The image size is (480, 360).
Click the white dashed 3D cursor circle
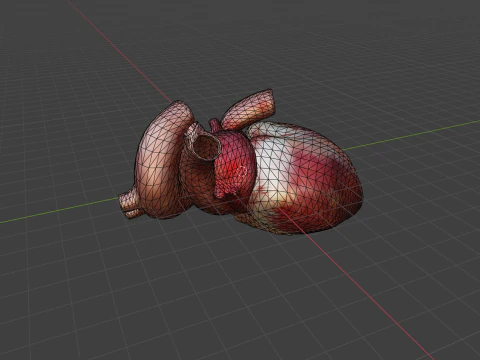coord(242,170)
